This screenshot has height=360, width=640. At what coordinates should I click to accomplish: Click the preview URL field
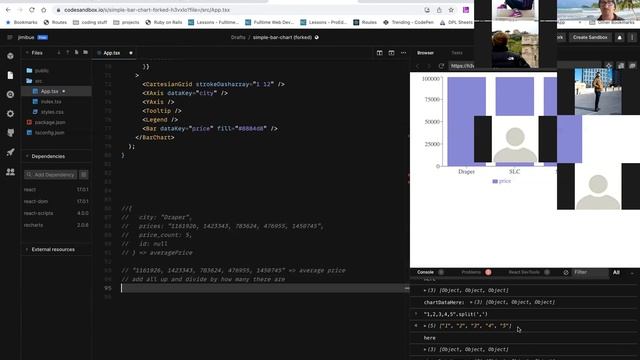point(462,66)
